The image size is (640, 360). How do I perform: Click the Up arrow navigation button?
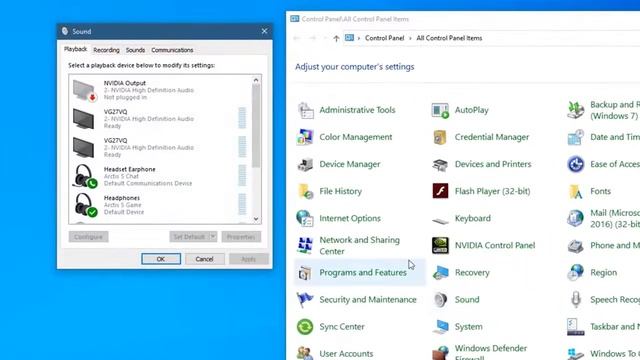pyautogui.click(x=336, y=38)
